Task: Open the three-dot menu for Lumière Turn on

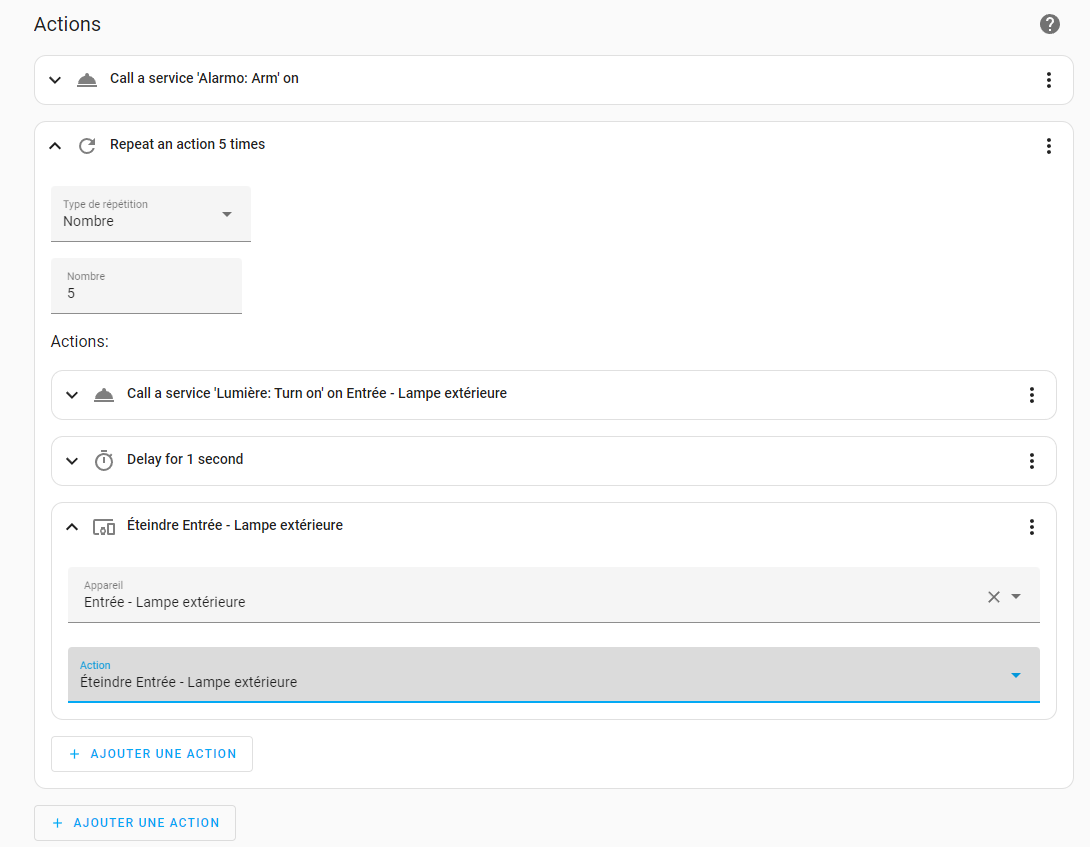Action: (x=1032, y=395)
